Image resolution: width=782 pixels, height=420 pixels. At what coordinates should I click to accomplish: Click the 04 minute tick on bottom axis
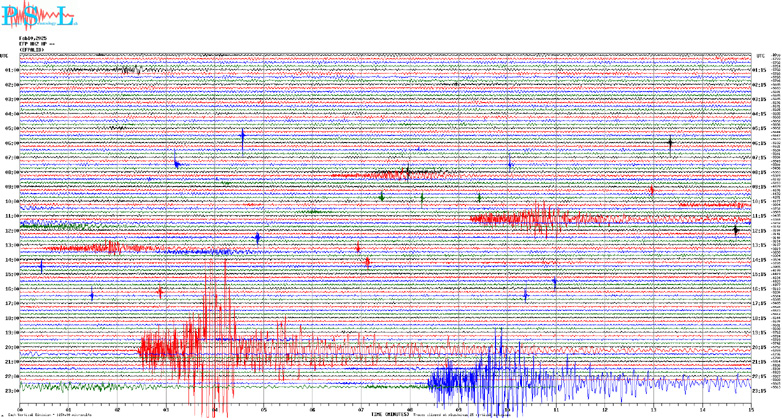[214, 408]
